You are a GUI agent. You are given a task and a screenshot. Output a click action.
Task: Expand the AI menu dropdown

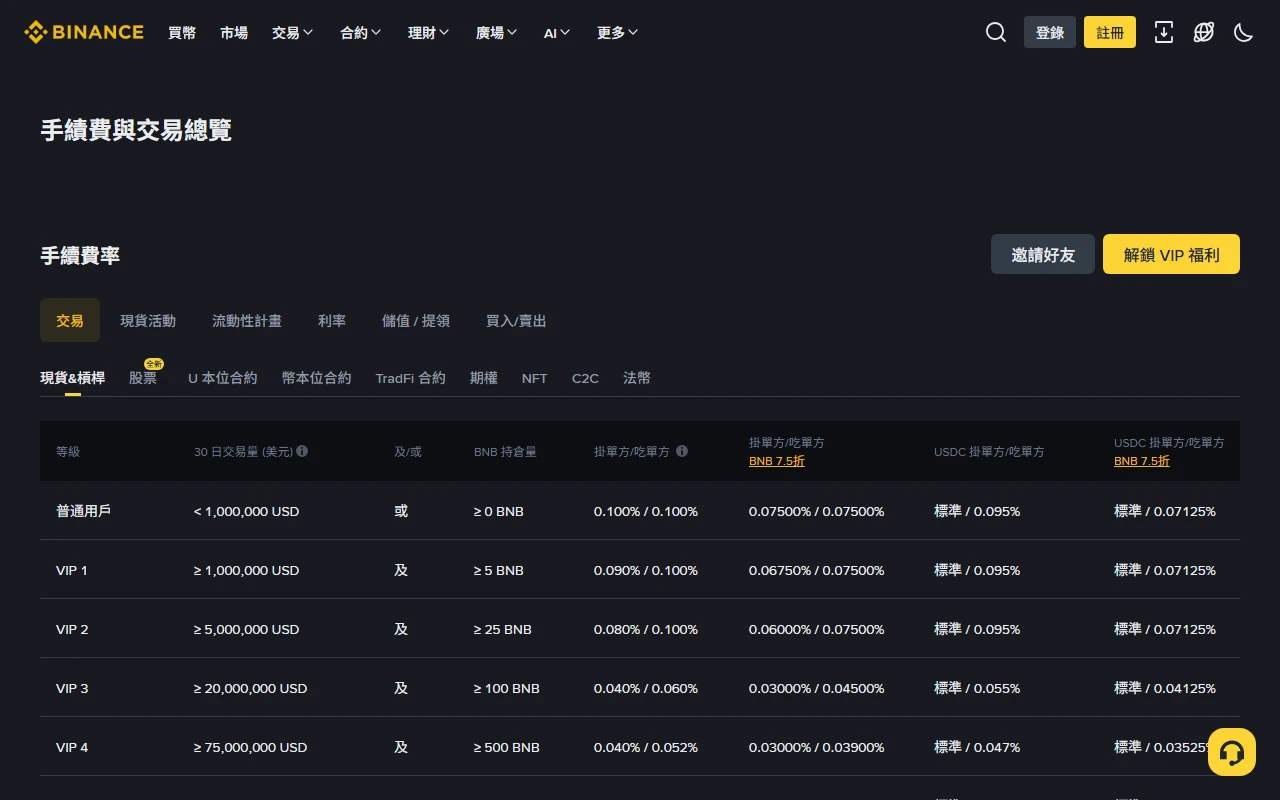(557, 33)
